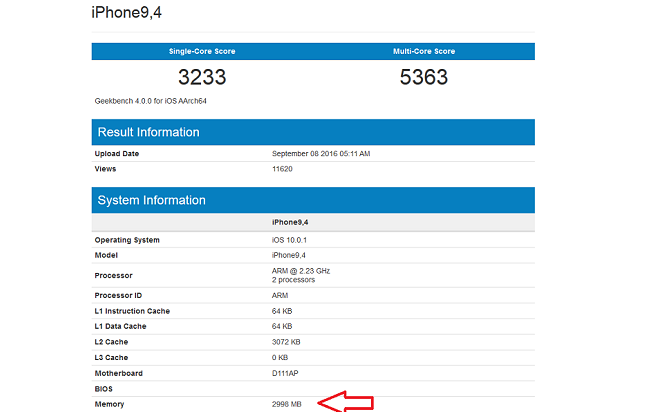Click the iPhone9,4 table column header

[x=290, y=223]
